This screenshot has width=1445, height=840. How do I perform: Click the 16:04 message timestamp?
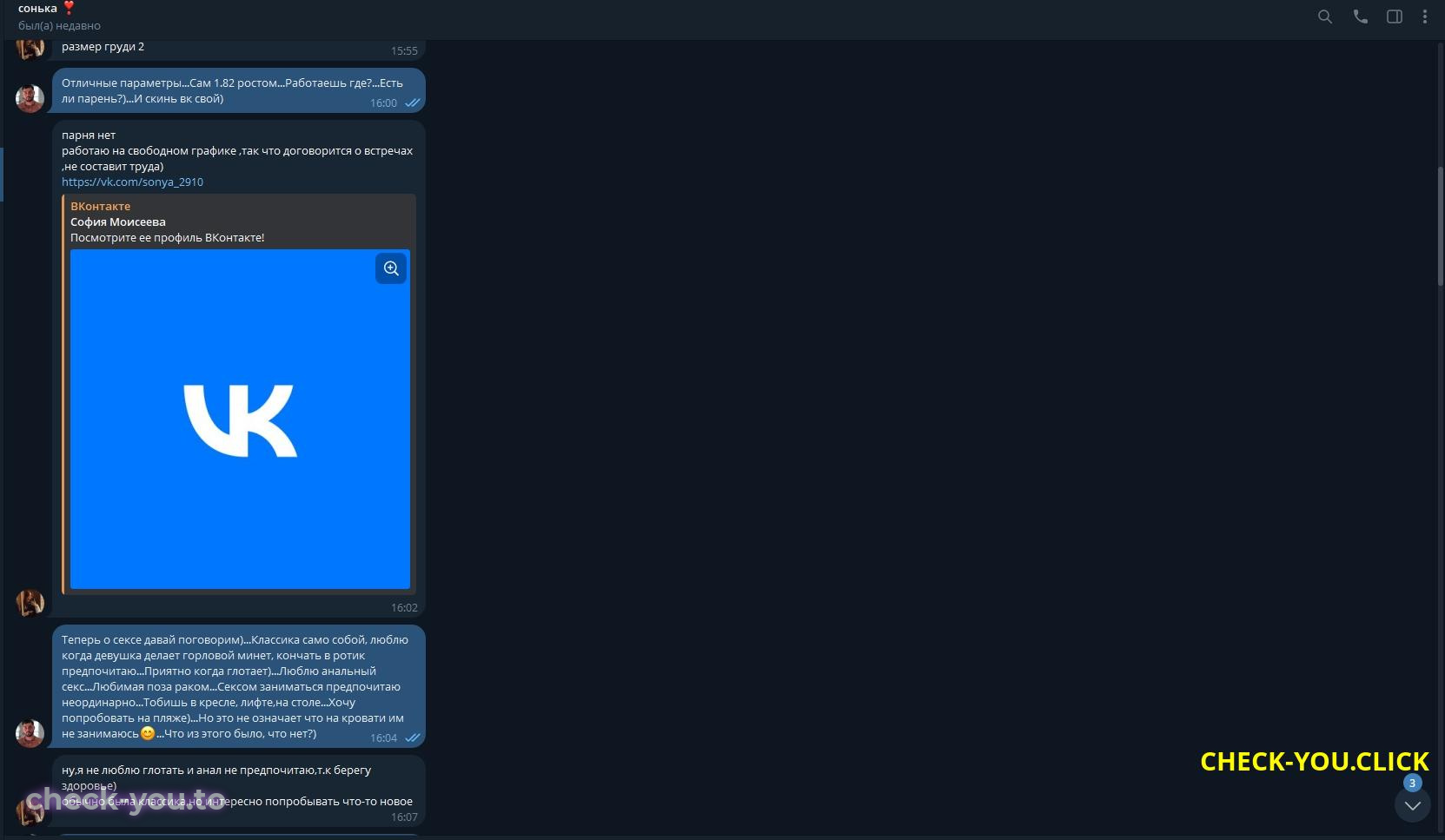coord(383,738)
